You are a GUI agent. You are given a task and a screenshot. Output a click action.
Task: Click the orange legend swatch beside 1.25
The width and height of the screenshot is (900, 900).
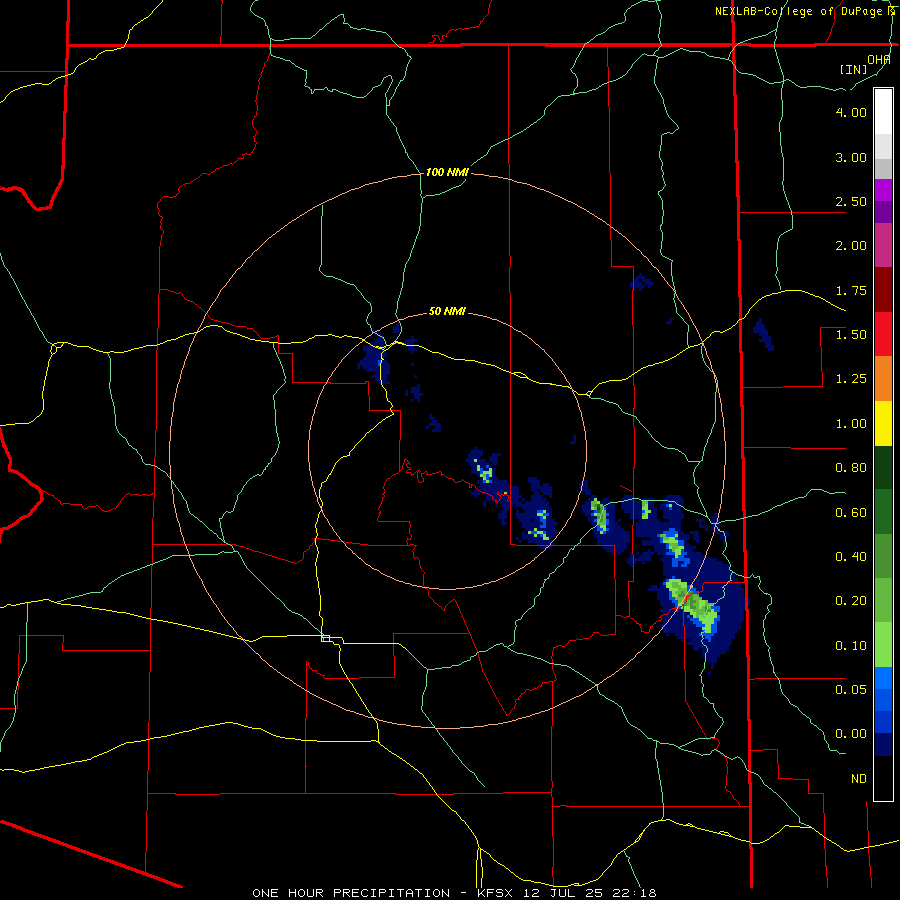click(x=883, y=379)
